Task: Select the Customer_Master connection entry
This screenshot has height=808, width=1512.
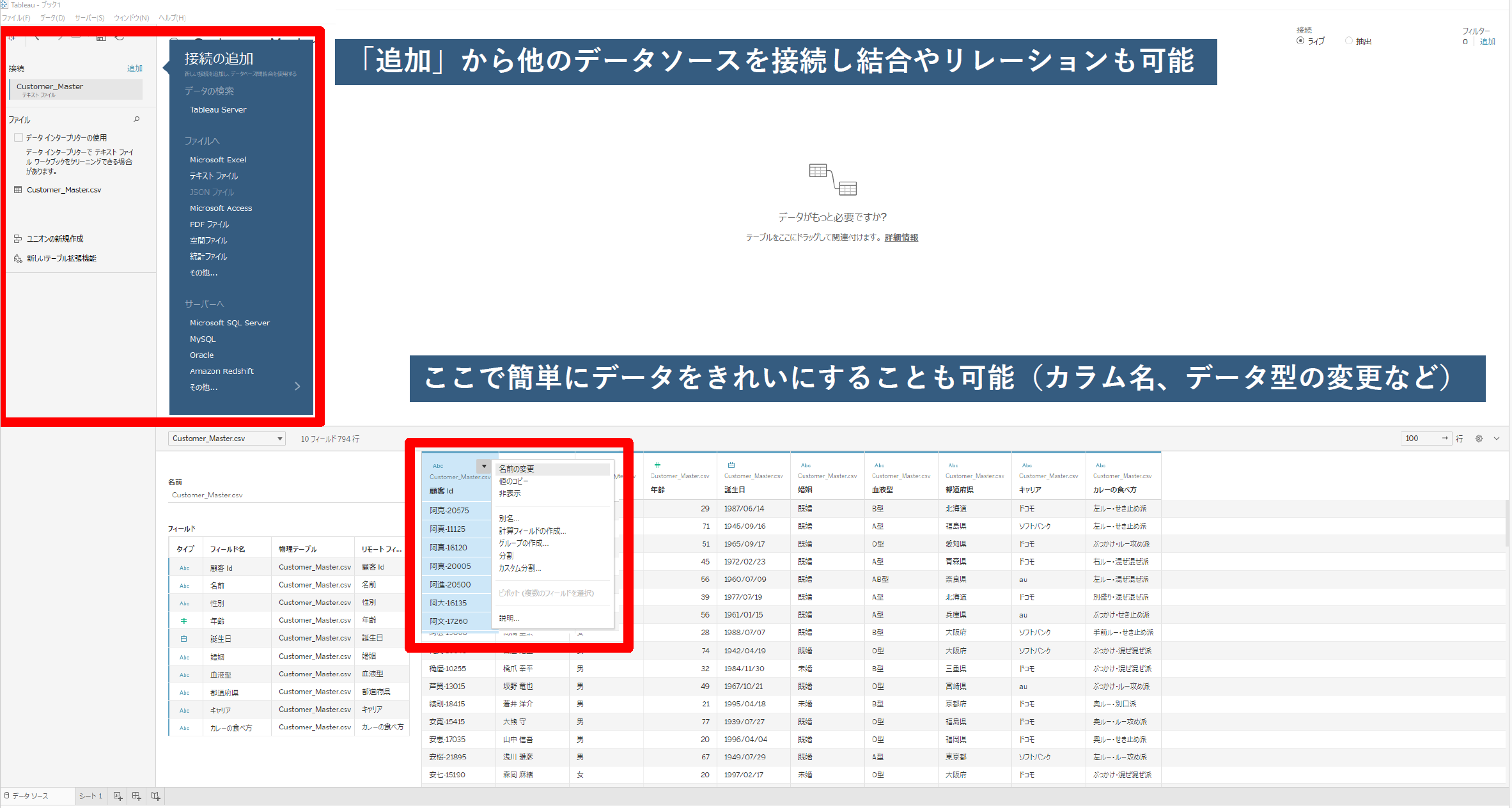Action: click(x=76, y=89)
